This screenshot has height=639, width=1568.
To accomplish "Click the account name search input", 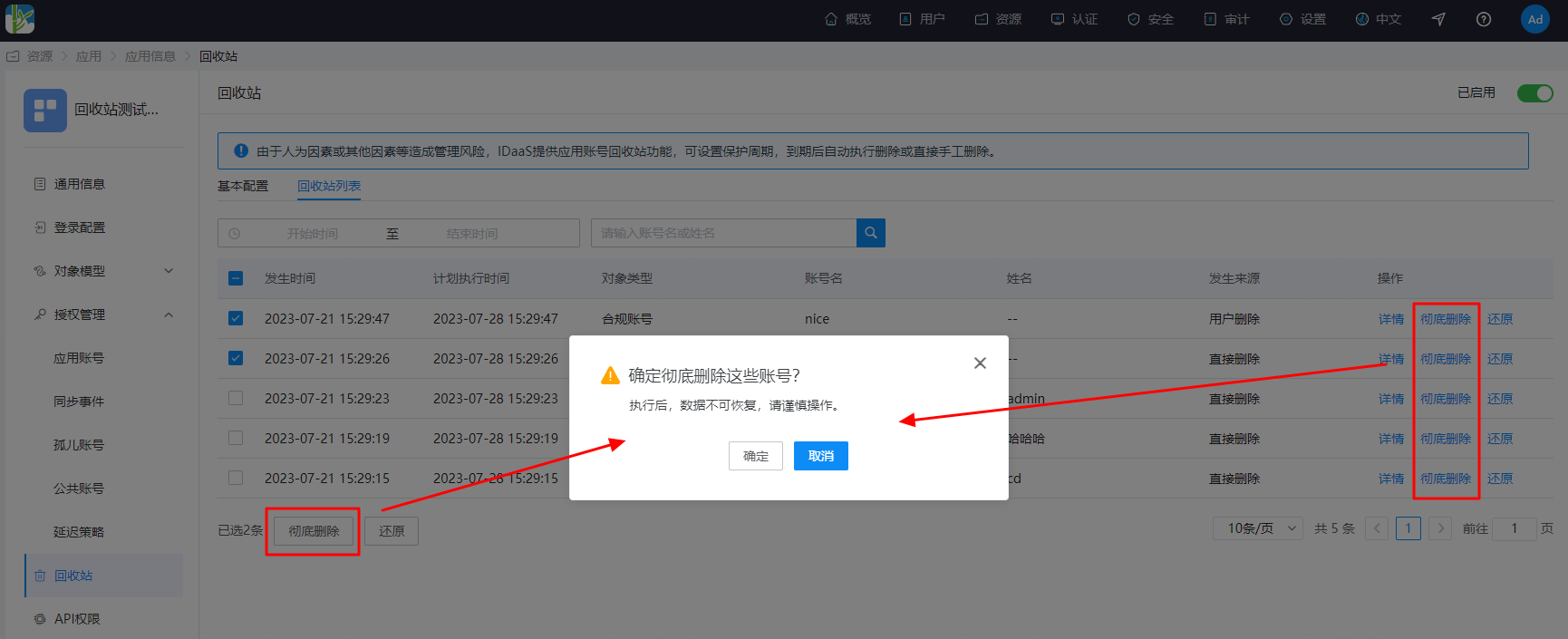I will click(723, 233).
